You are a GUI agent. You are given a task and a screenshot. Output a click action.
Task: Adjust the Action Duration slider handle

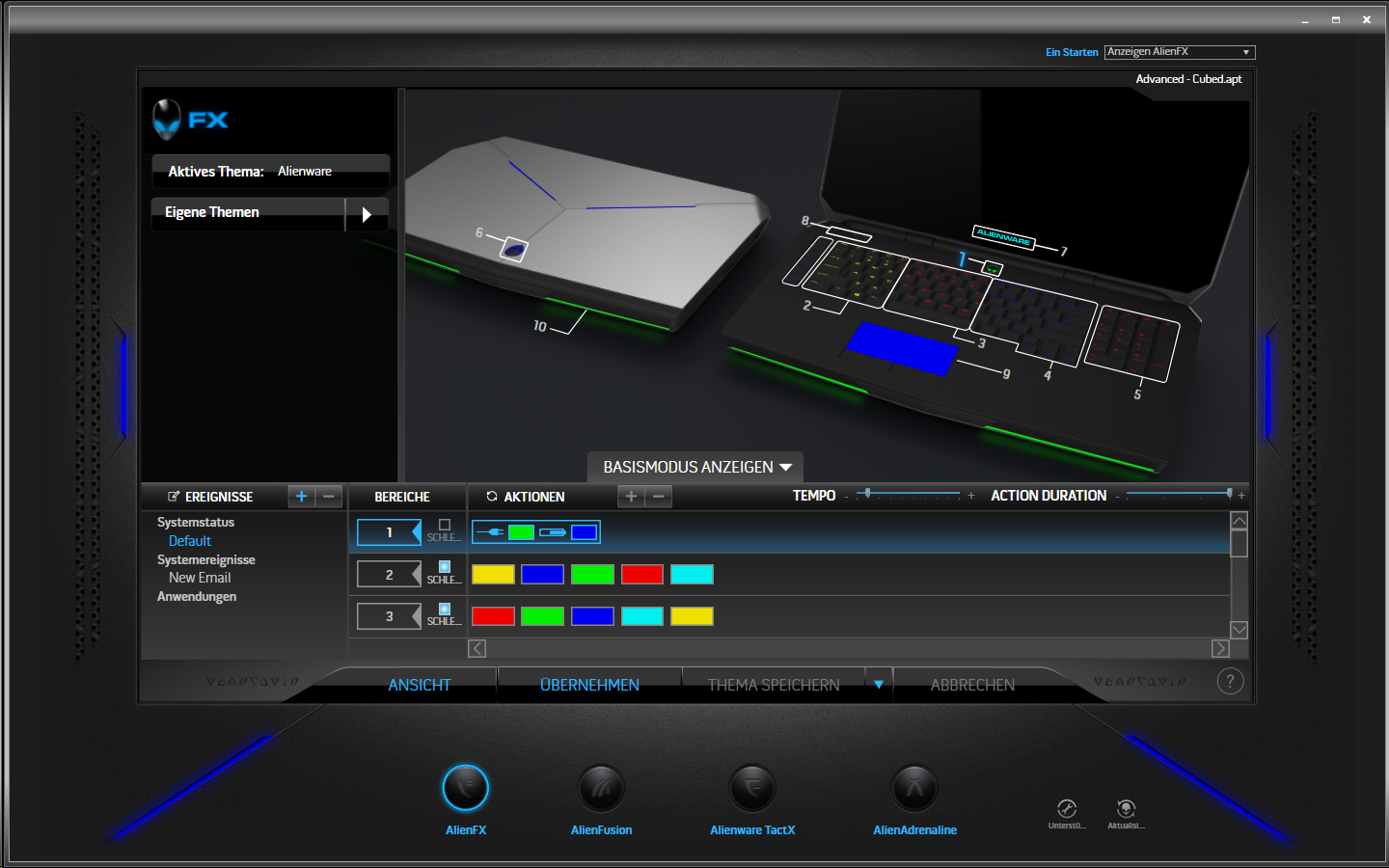(x=1229, y=494)
